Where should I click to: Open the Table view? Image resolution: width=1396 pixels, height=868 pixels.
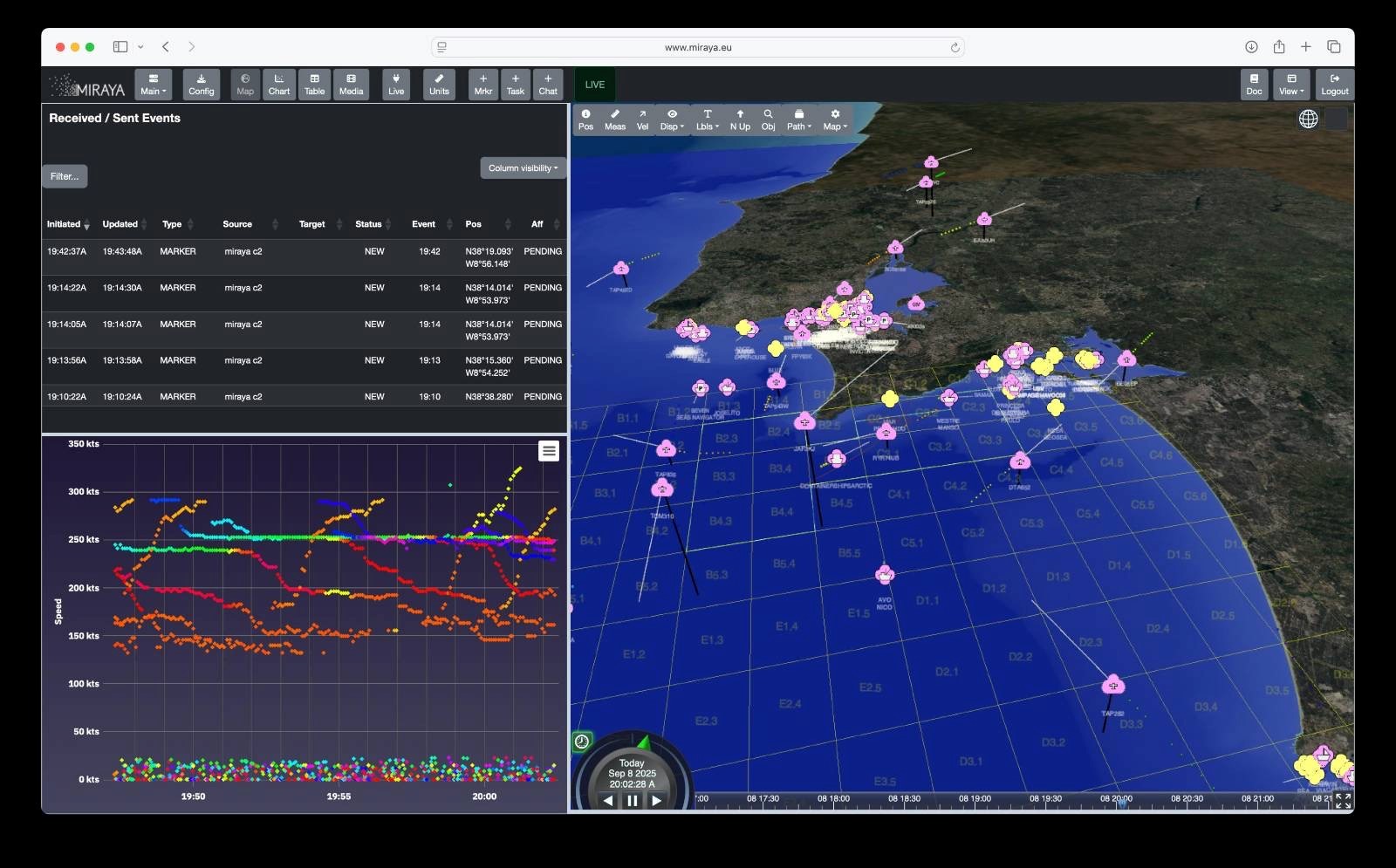click(x=314, y=85)
